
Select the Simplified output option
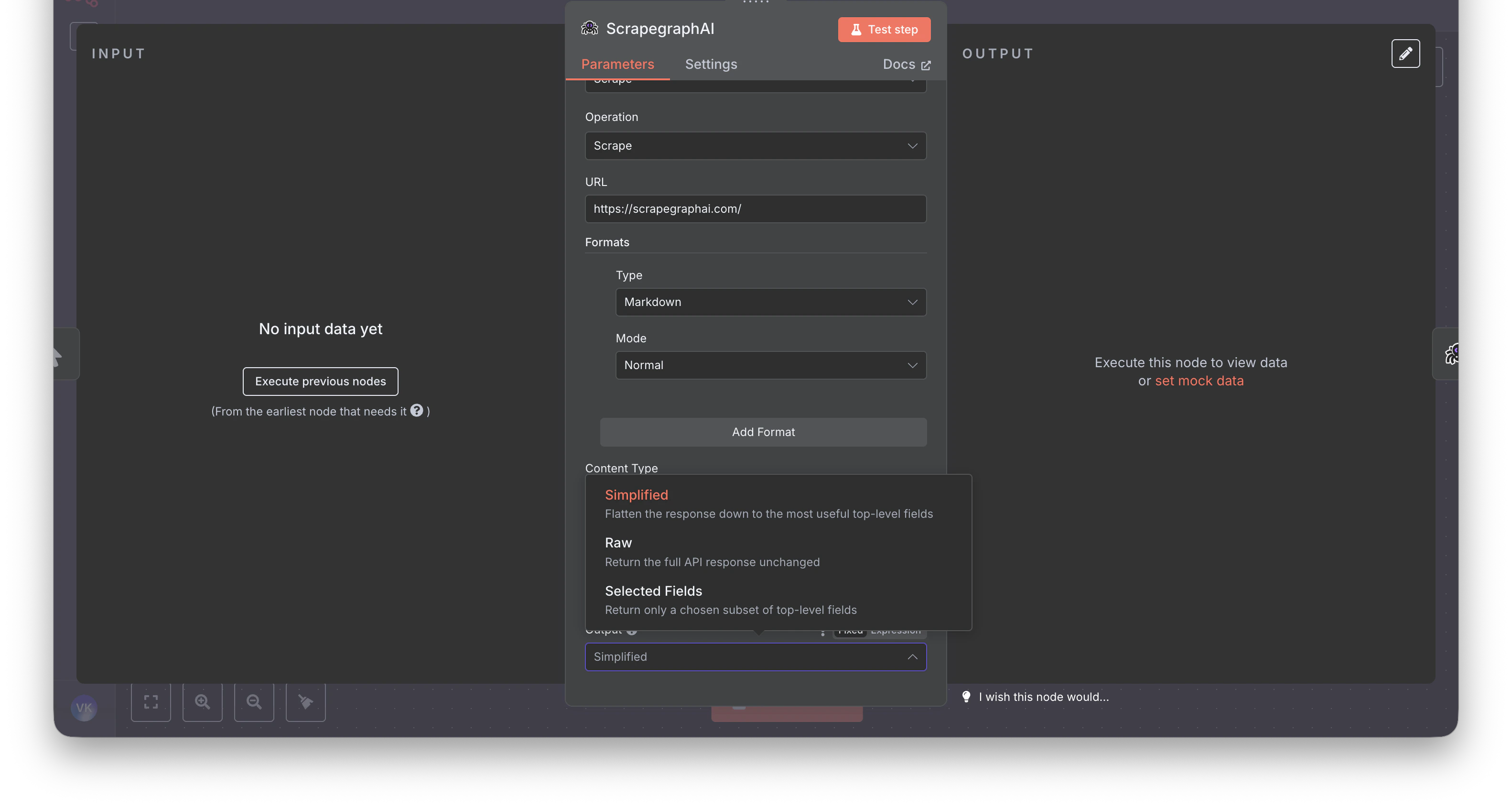coord(778,504)
